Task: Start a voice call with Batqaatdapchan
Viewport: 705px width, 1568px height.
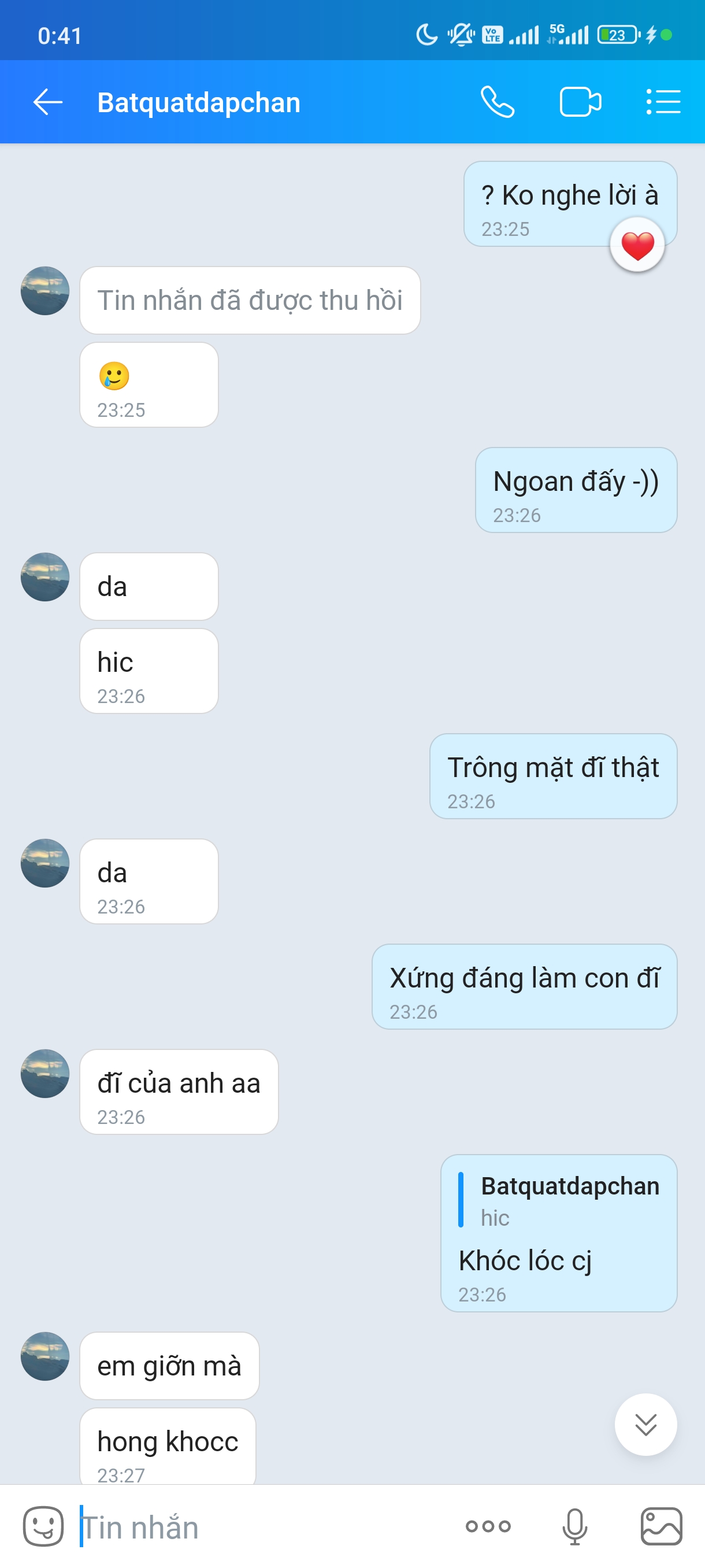Action: click(498, 102)
